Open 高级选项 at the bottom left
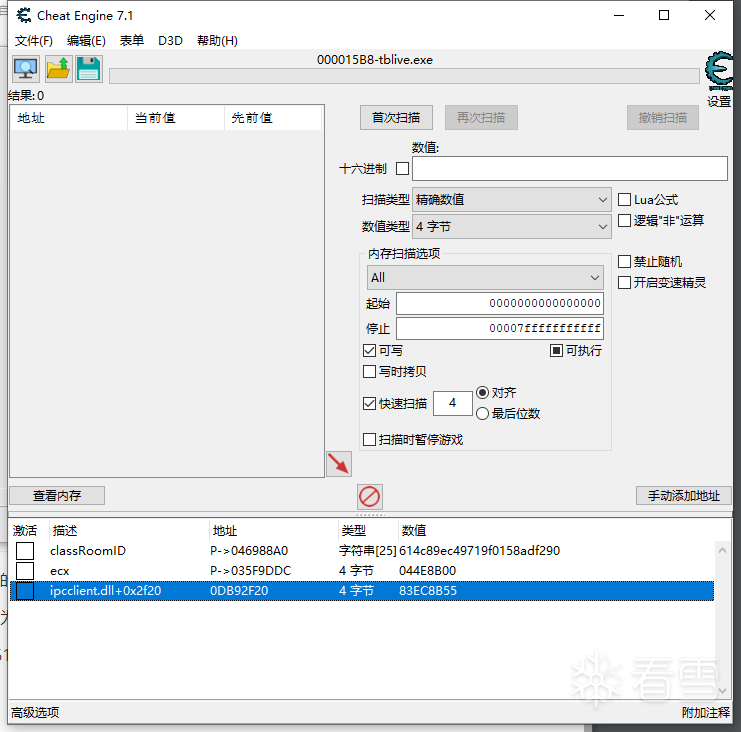The width and height of the screenshot is (741, 732). point(35,712)
